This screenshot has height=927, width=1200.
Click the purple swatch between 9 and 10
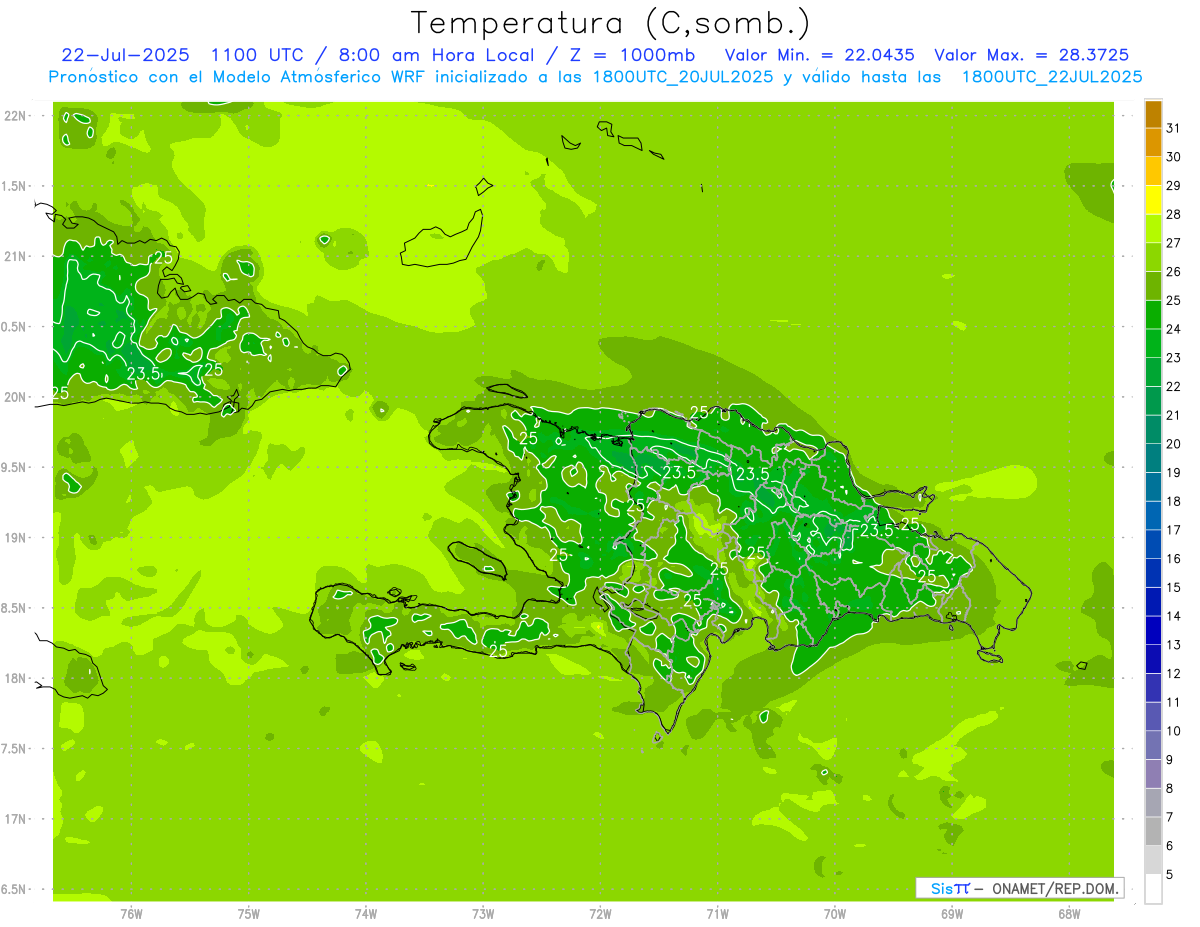pyautogui.click(x=1153, y=746)
